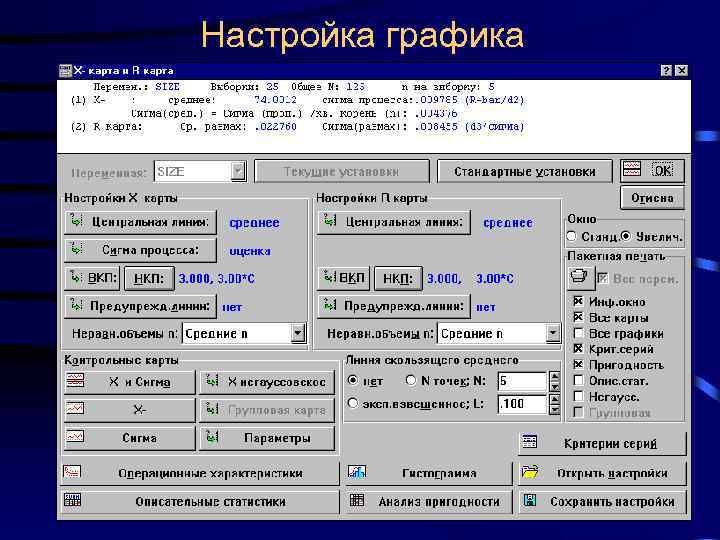Open Анализ пригодности button
The image size is (720, 540).
pos(428,502)
